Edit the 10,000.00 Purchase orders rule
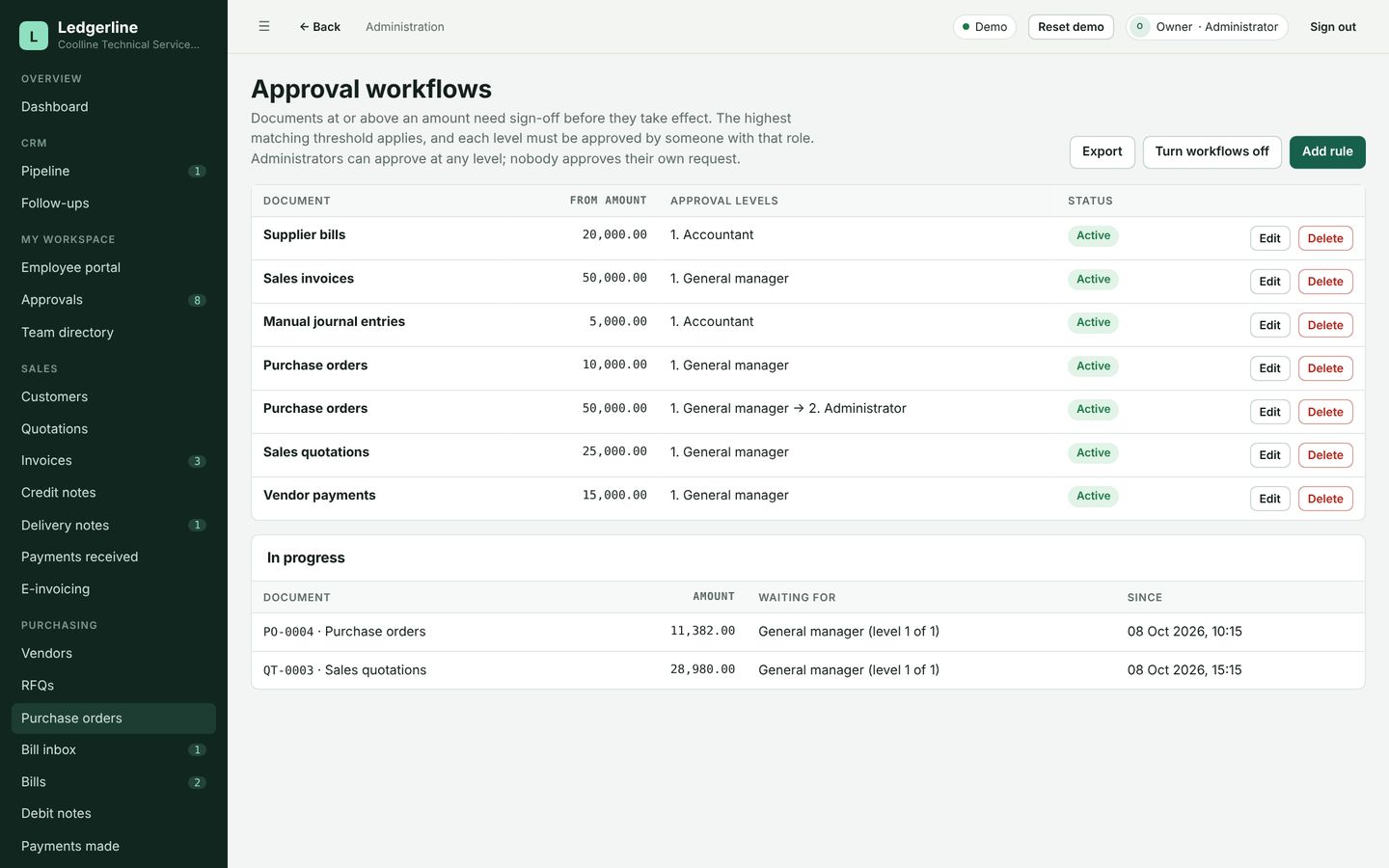 [x=1269, y=368]
